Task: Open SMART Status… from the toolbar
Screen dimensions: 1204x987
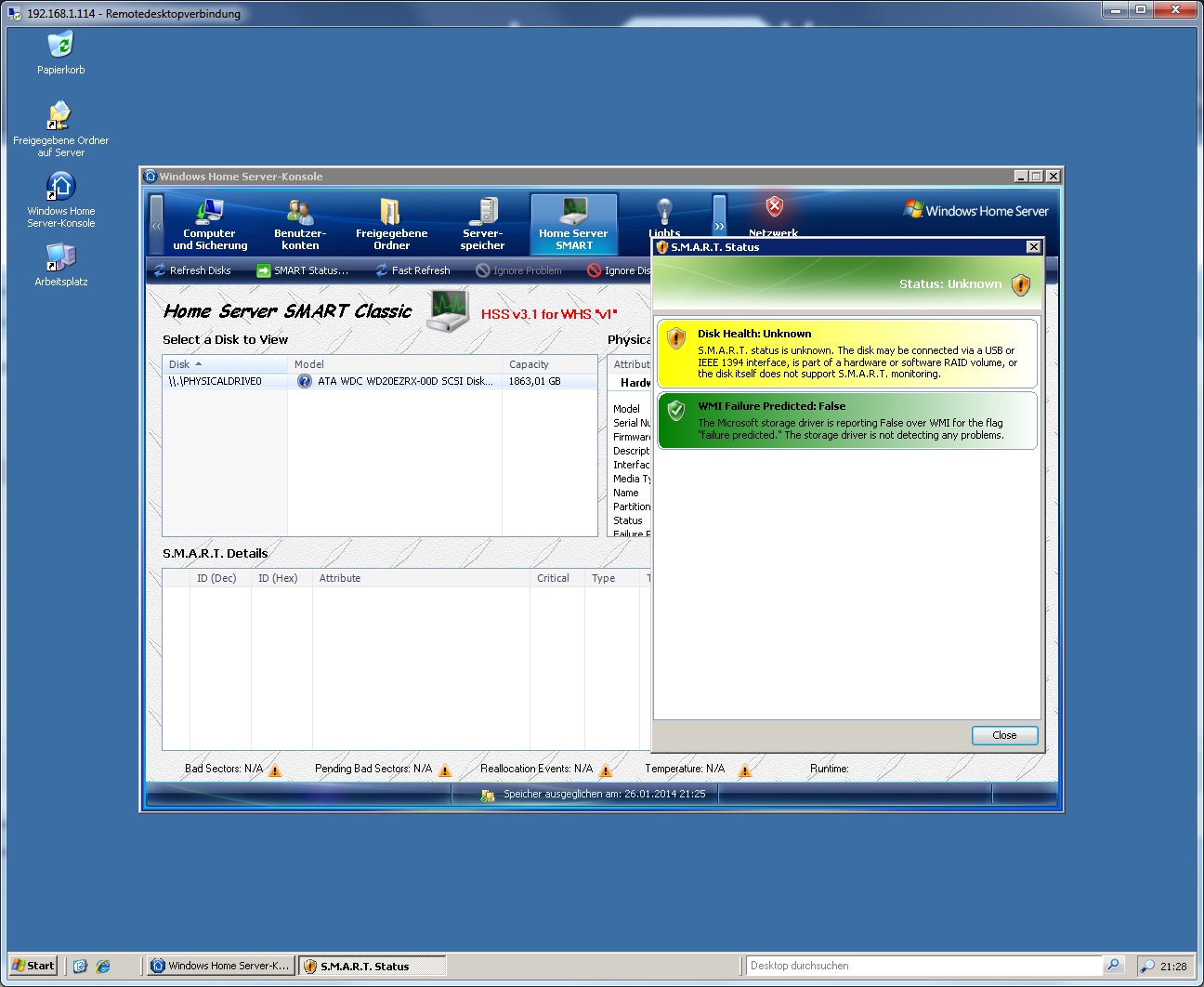Action: coord(303,270)
